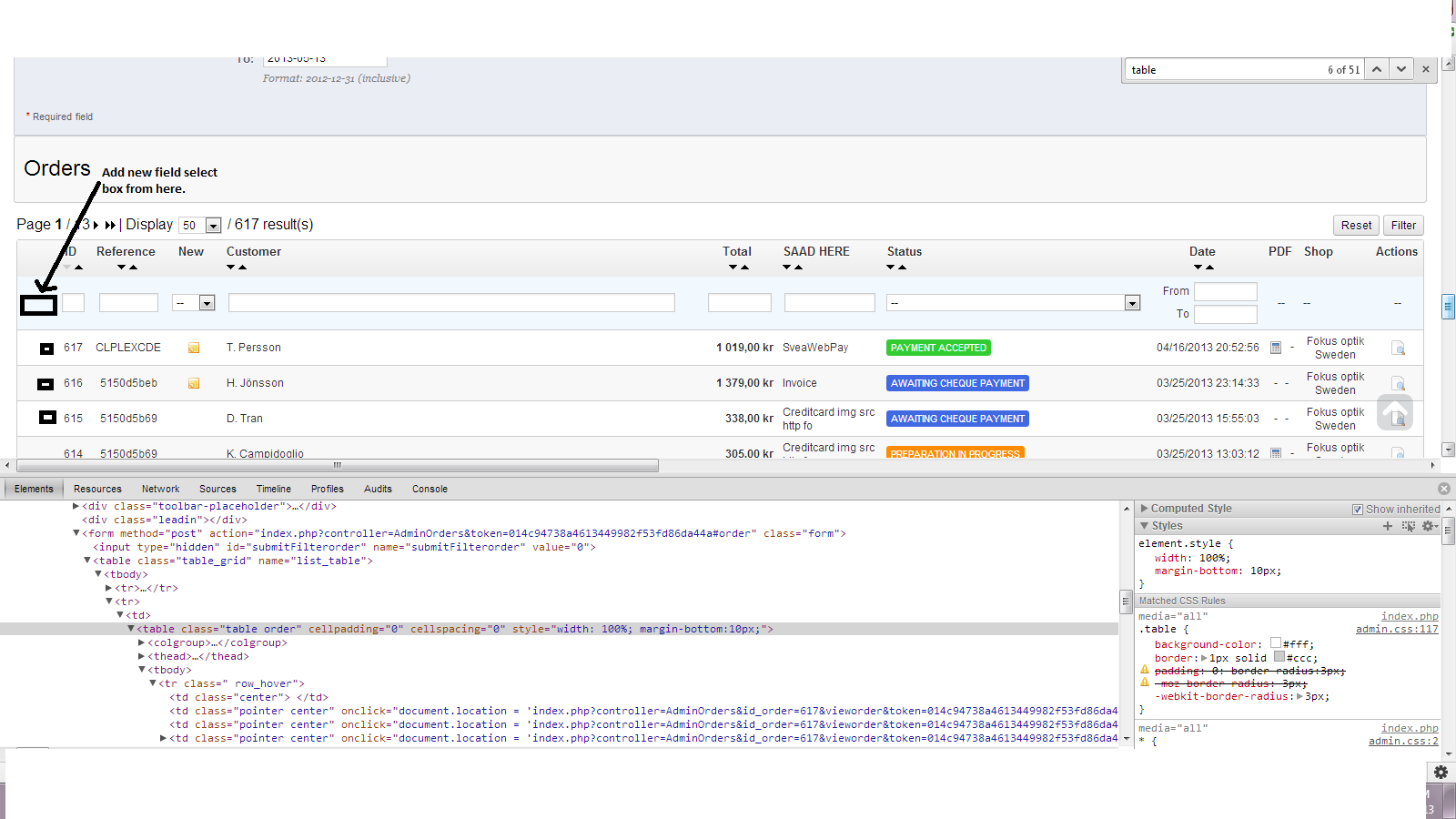Expand the Computed Style section
Image resolution: width=1456 pixels, height=819 pixels.
click(1145, 509)
